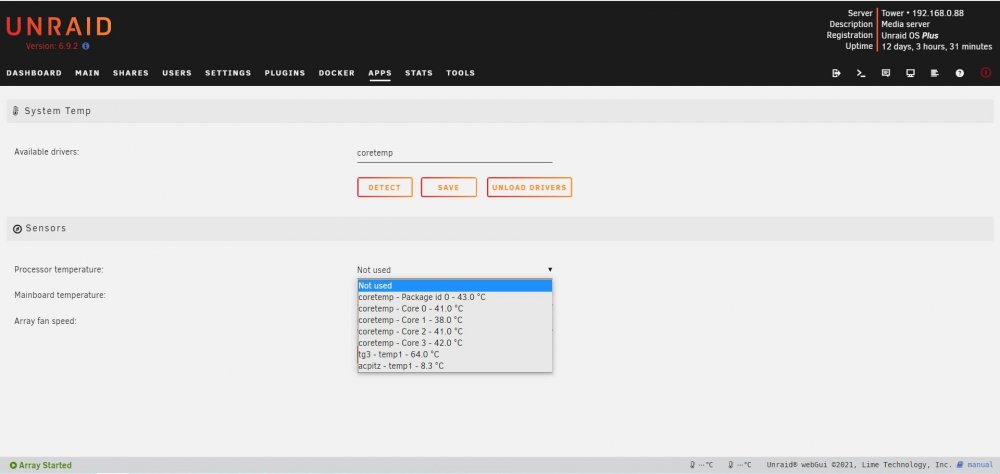Click the 'Available drivers:' label

(x=47, y=152)
